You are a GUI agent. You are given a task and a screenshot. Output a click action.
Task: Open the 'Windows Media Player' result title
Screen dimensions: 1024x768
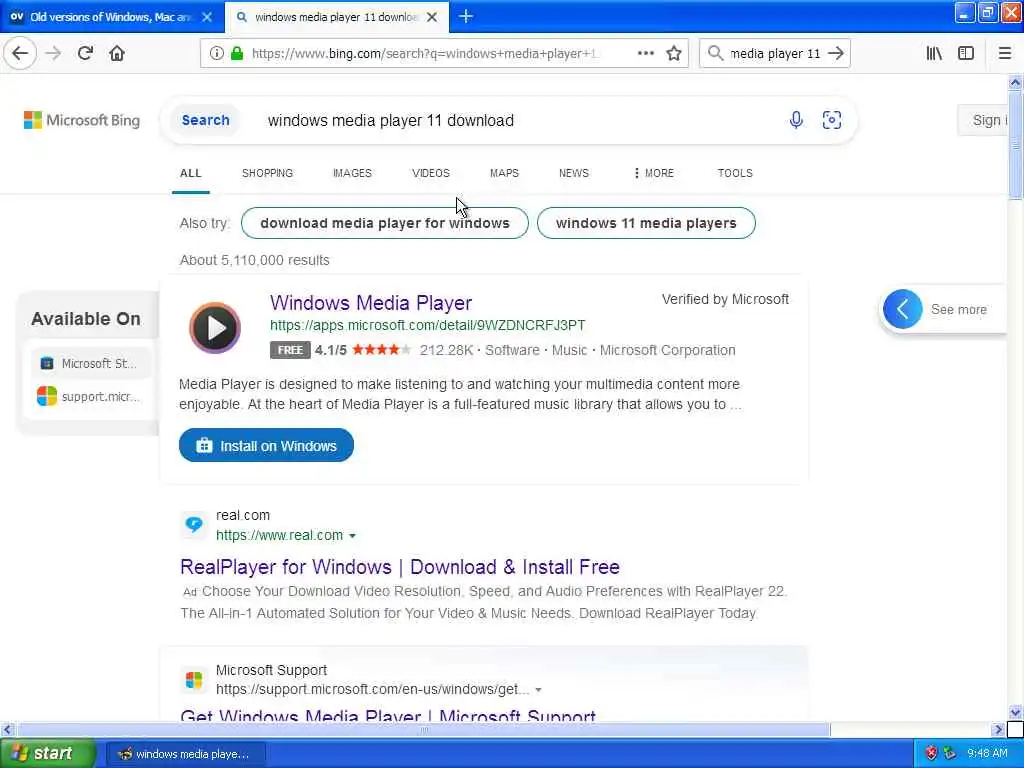[x=371, y=303]
